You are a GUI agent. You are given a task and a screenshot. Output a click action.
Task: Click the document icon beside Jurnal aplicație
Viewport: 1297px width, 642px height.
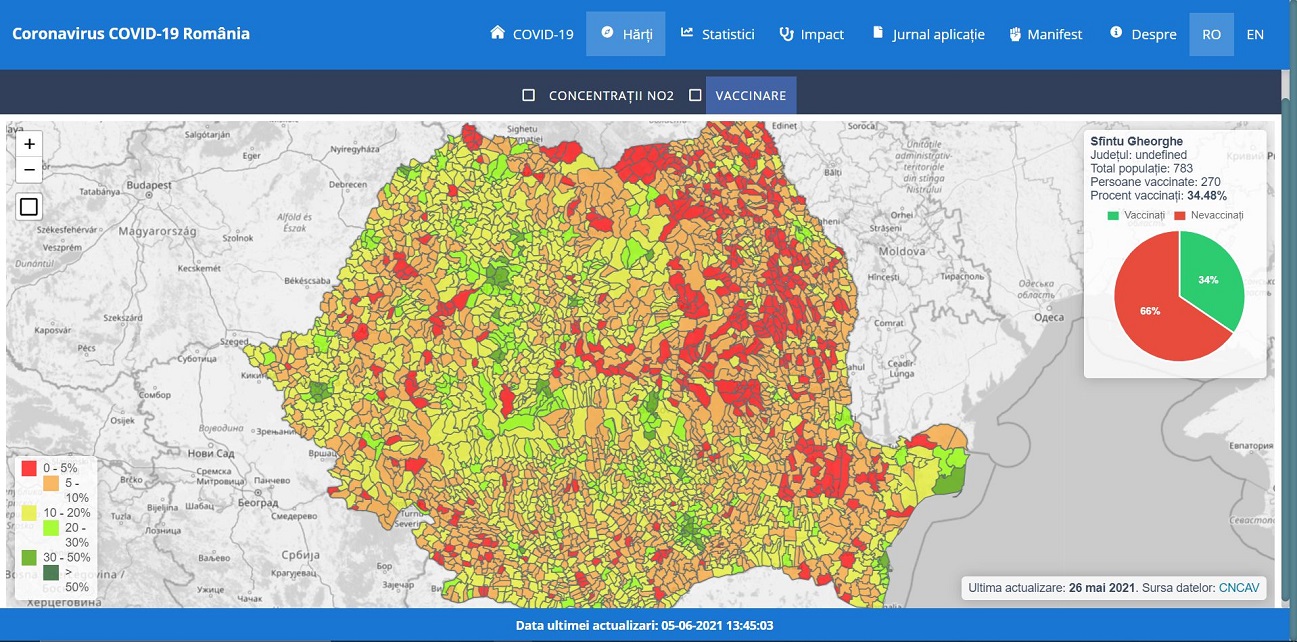[878, 33]
